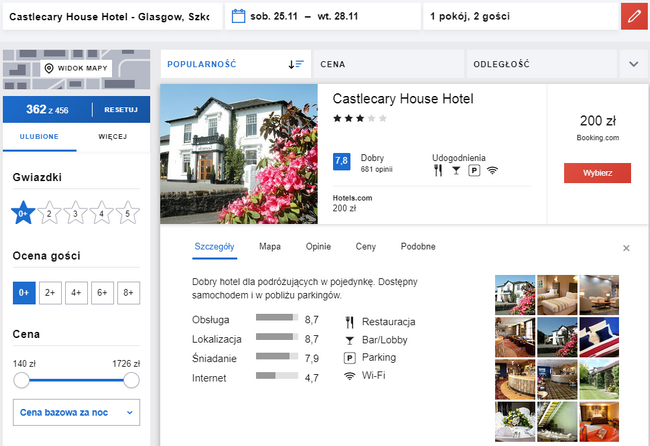This screenshot has height=446, width=650.
Task: Select guest rating 2+
Action: (50, 293)
